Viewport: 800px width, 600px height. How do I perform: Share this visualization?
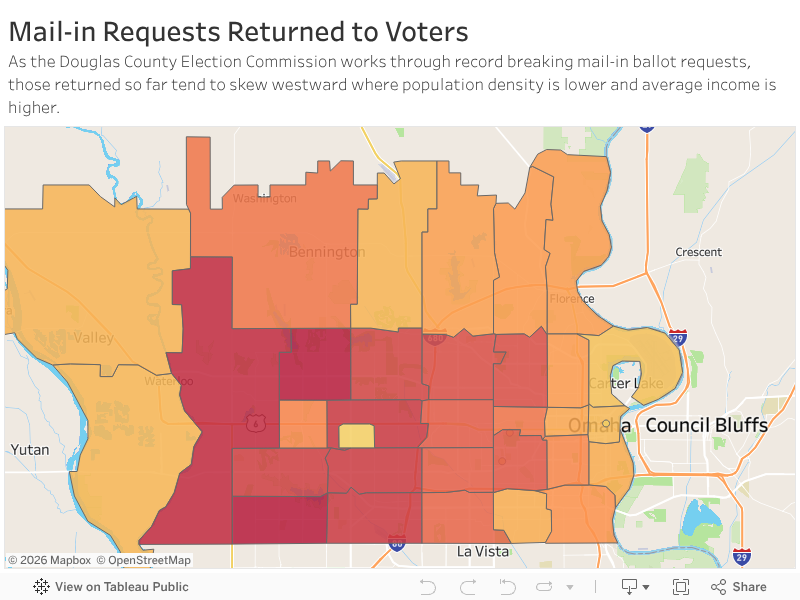[x=738, y=587]
